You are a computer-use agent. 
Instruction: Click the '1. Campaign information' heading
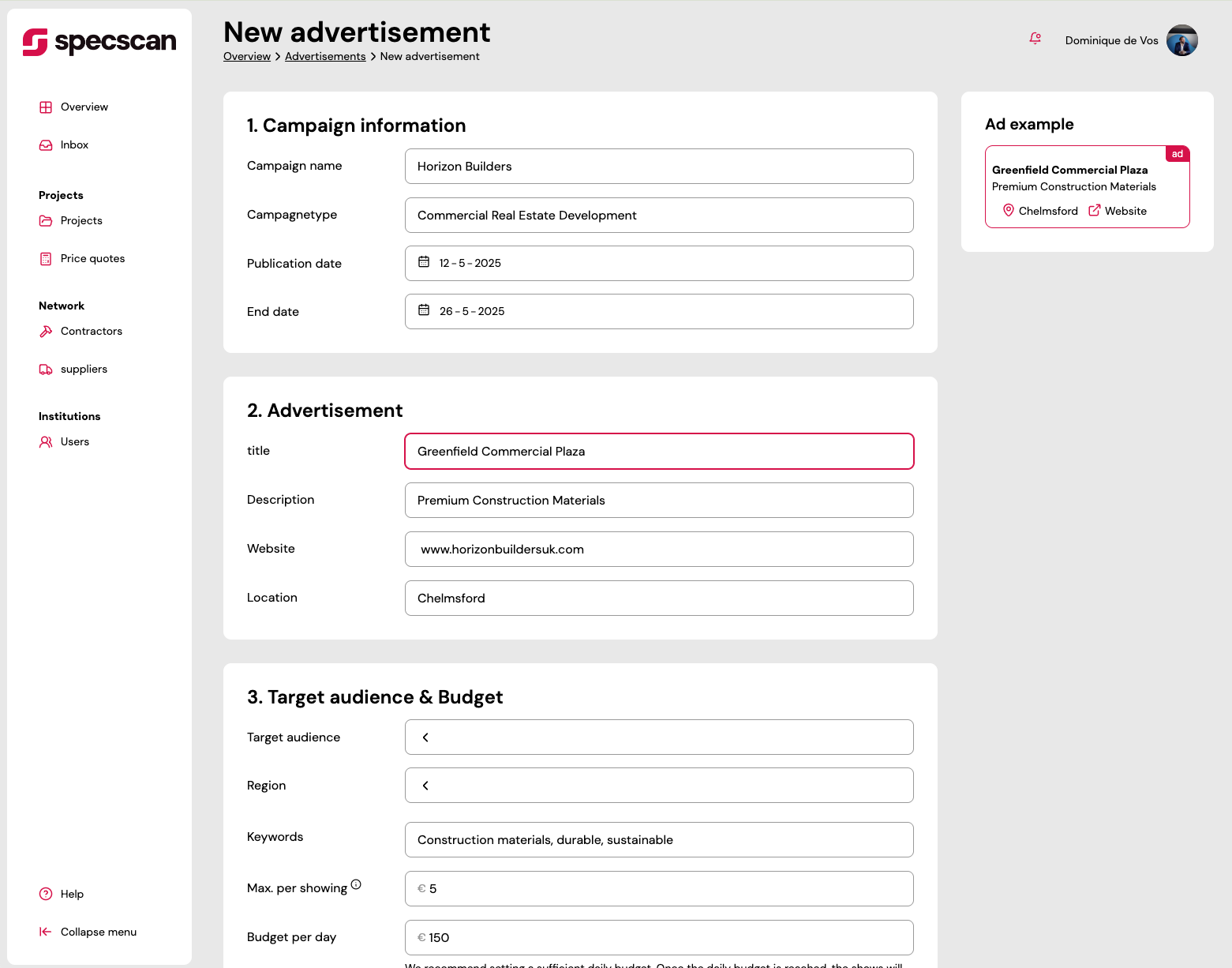pyautogui.click(x=356, y=126)
